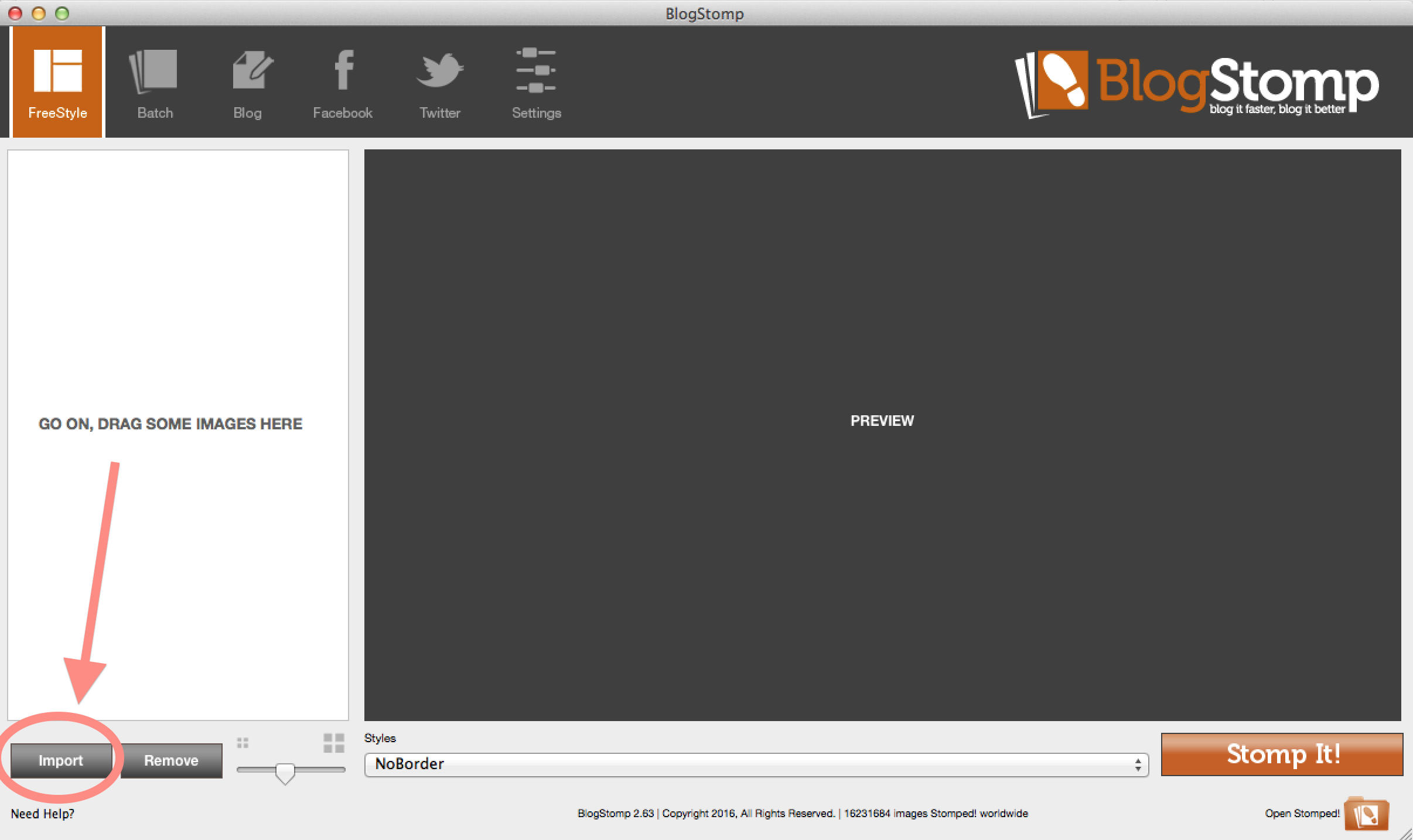
Task: Click the image drop zone panel
Action: point(178,435)
